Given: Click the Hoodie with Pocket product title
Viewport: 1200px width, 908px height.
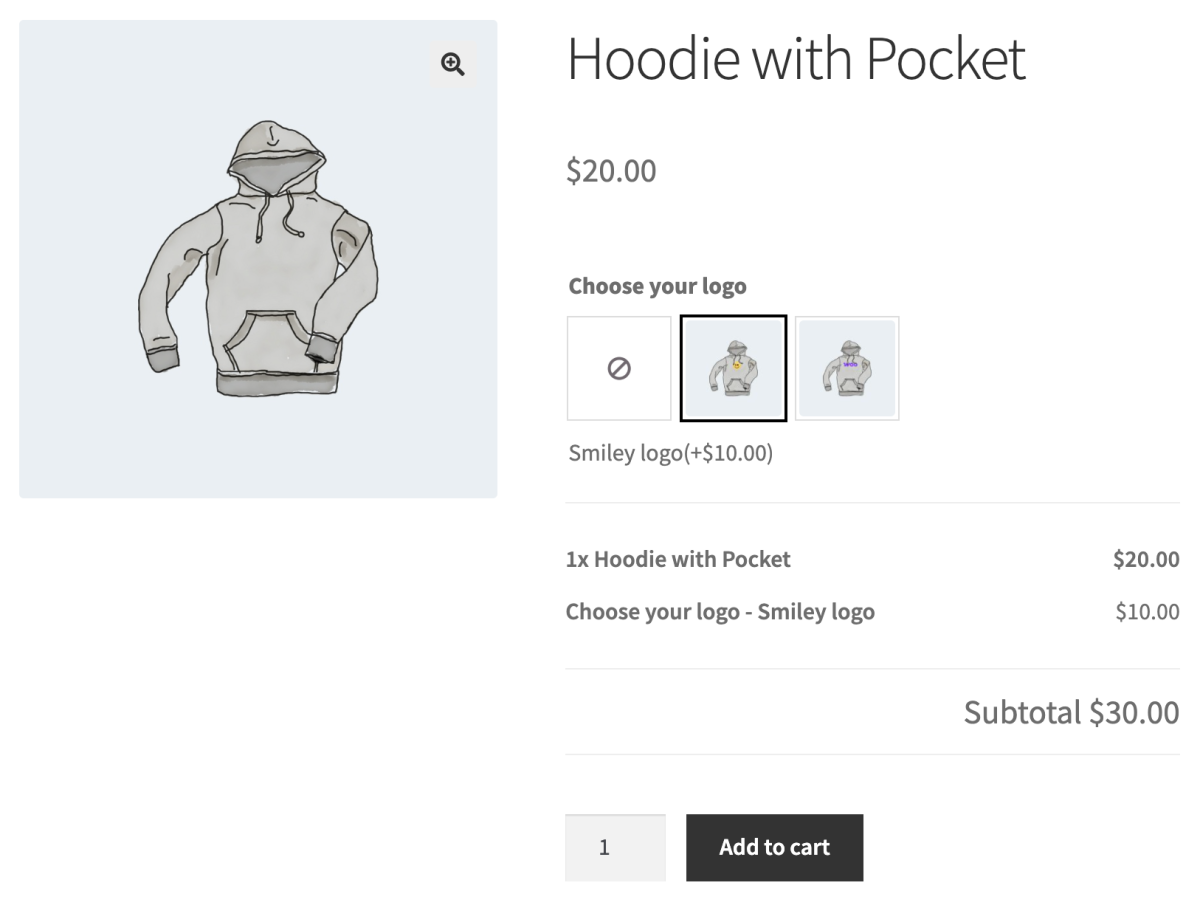Looking at the screenshot, I should click(x=796, y=60).
